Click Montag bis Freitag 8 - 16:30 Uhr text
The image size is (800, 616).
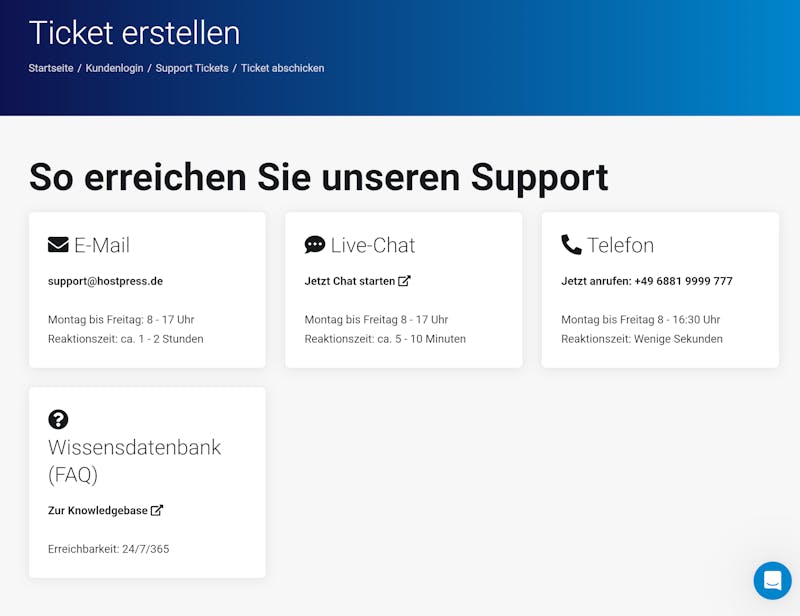pyautogui.click(x=641, y=319)
